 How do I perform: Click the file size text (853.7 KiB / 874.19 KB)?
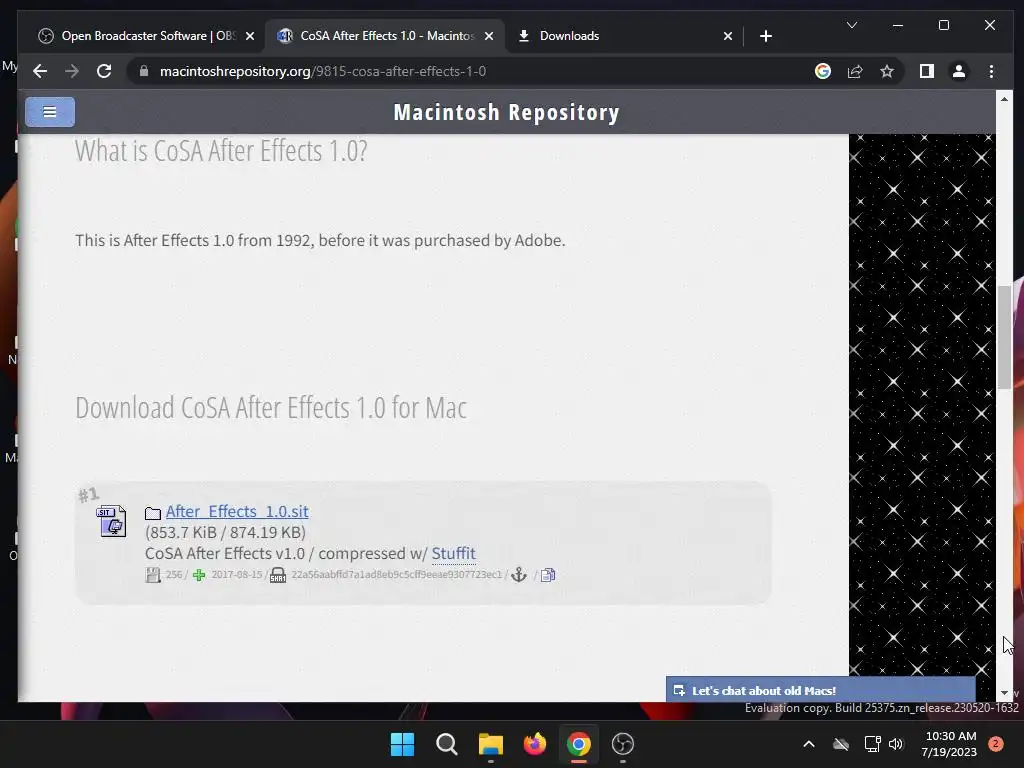coord(225,532)
